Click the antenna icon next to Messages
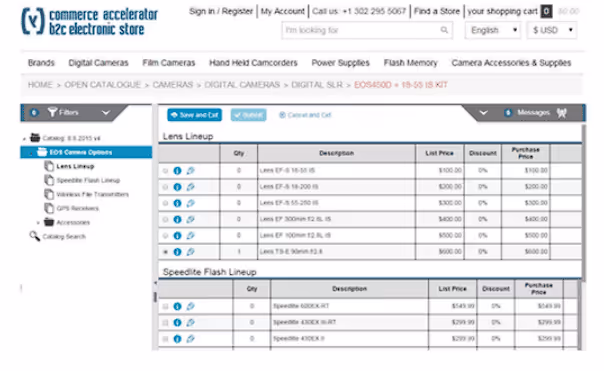Screen dimensions: 604x371 (562, 113)
